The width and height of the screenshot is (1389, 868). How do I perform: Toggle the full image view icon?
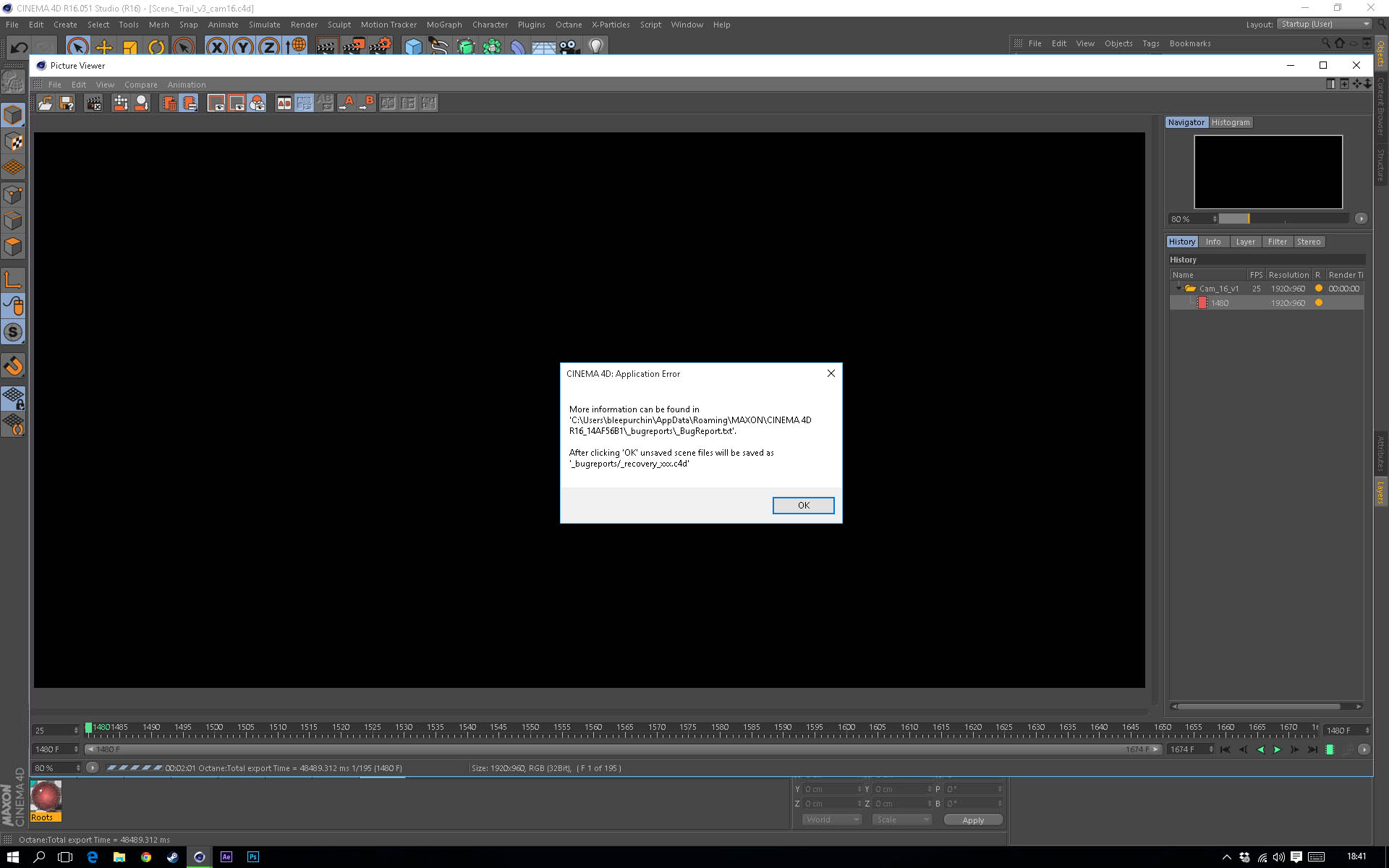pos(216,103)
